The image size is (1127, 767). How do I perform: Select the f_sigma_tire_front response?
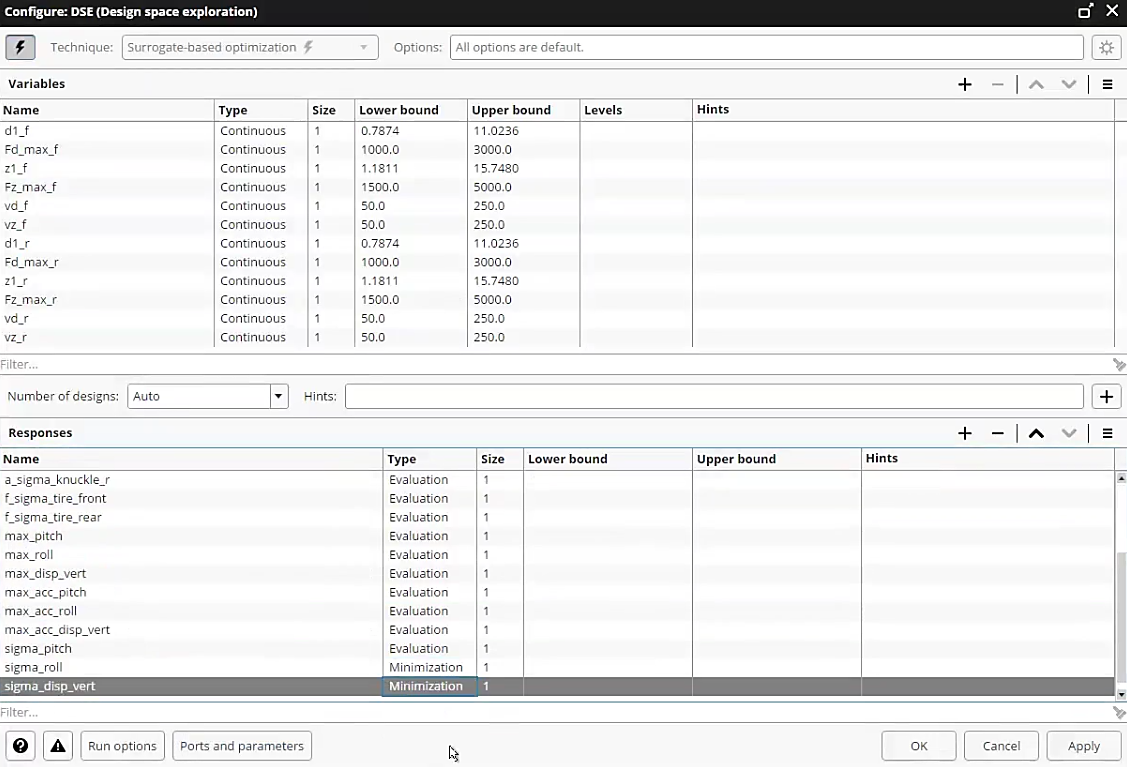point(55,498)
